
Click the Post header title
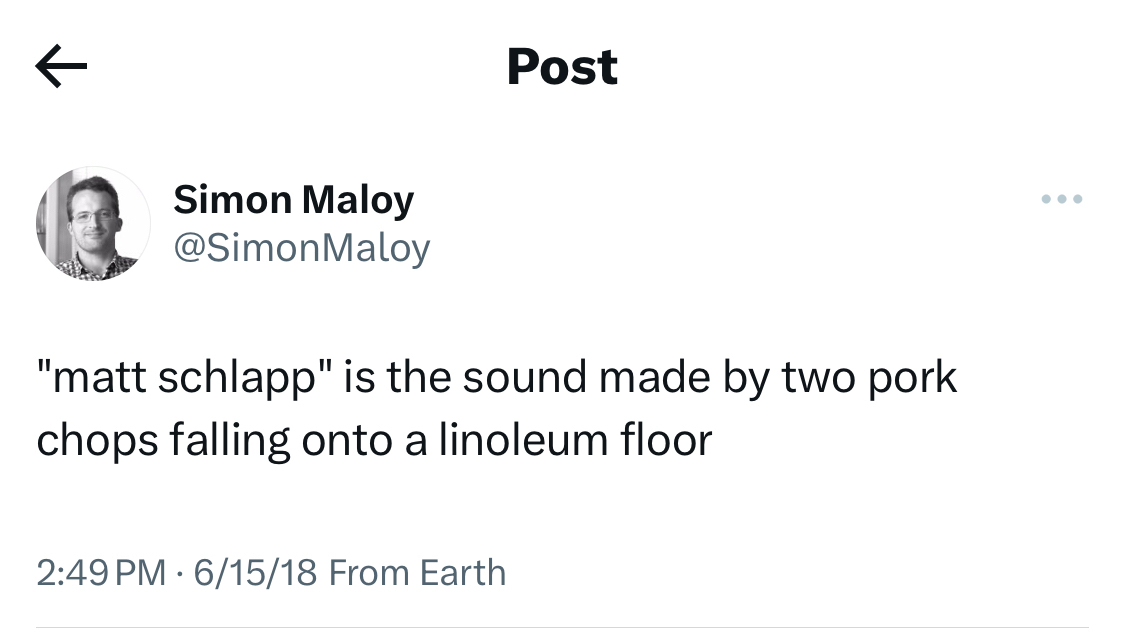[562, 67]
